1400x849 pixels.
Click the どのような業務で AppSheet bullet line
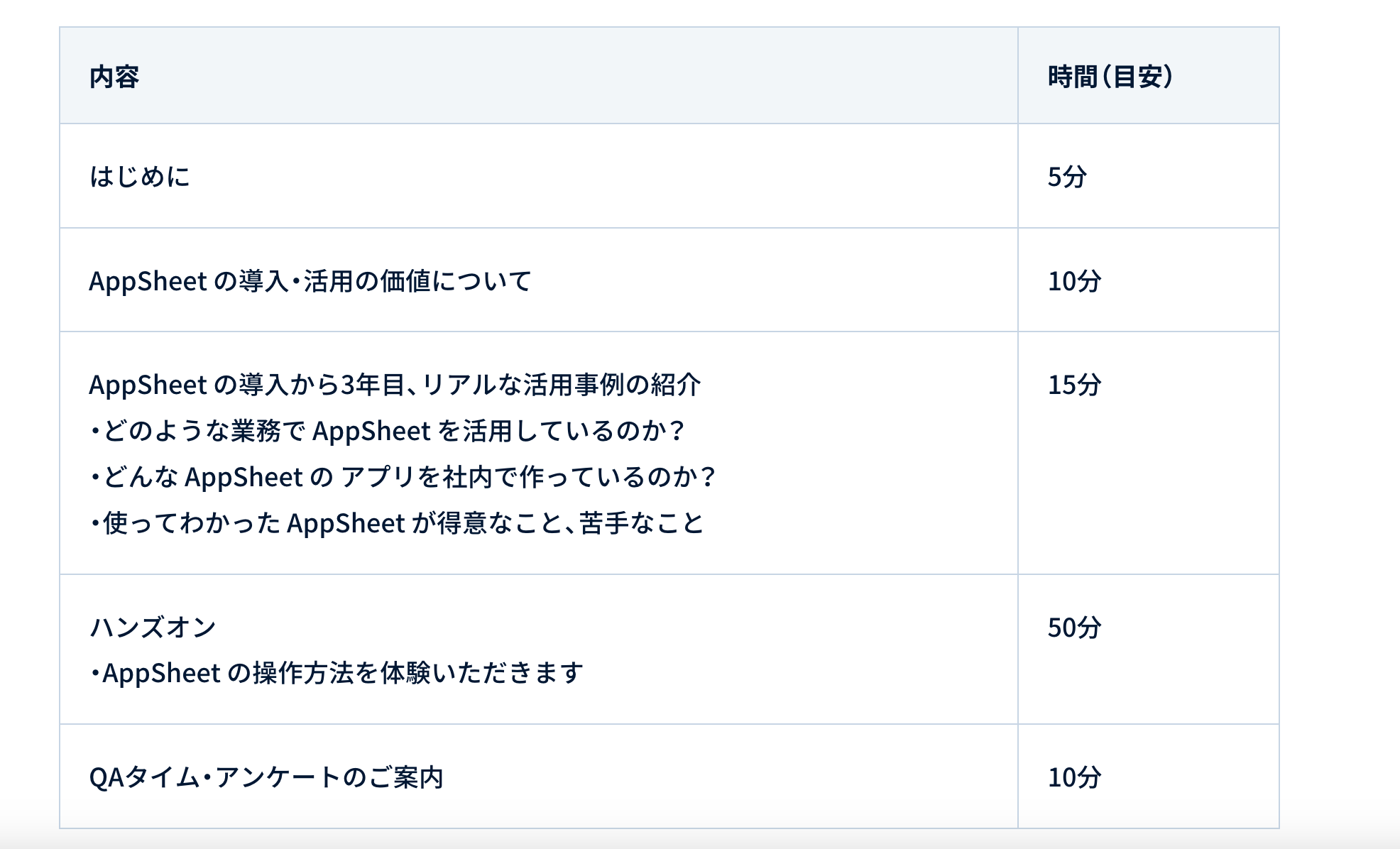click(387, 431)
